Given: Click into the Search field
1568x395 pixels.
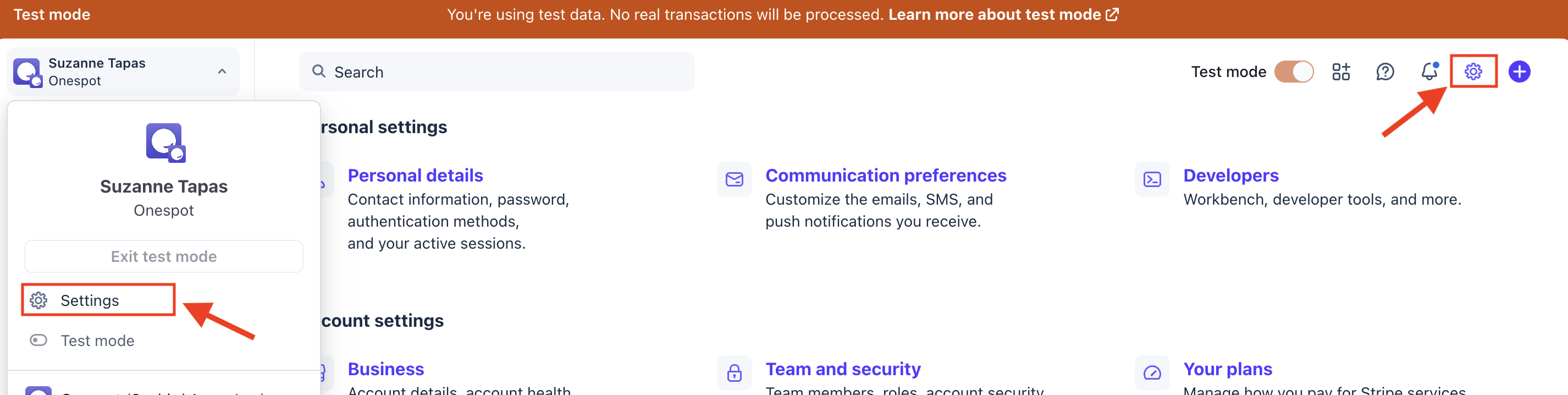Looking at the screenshot, I should (x=496, y=72).
